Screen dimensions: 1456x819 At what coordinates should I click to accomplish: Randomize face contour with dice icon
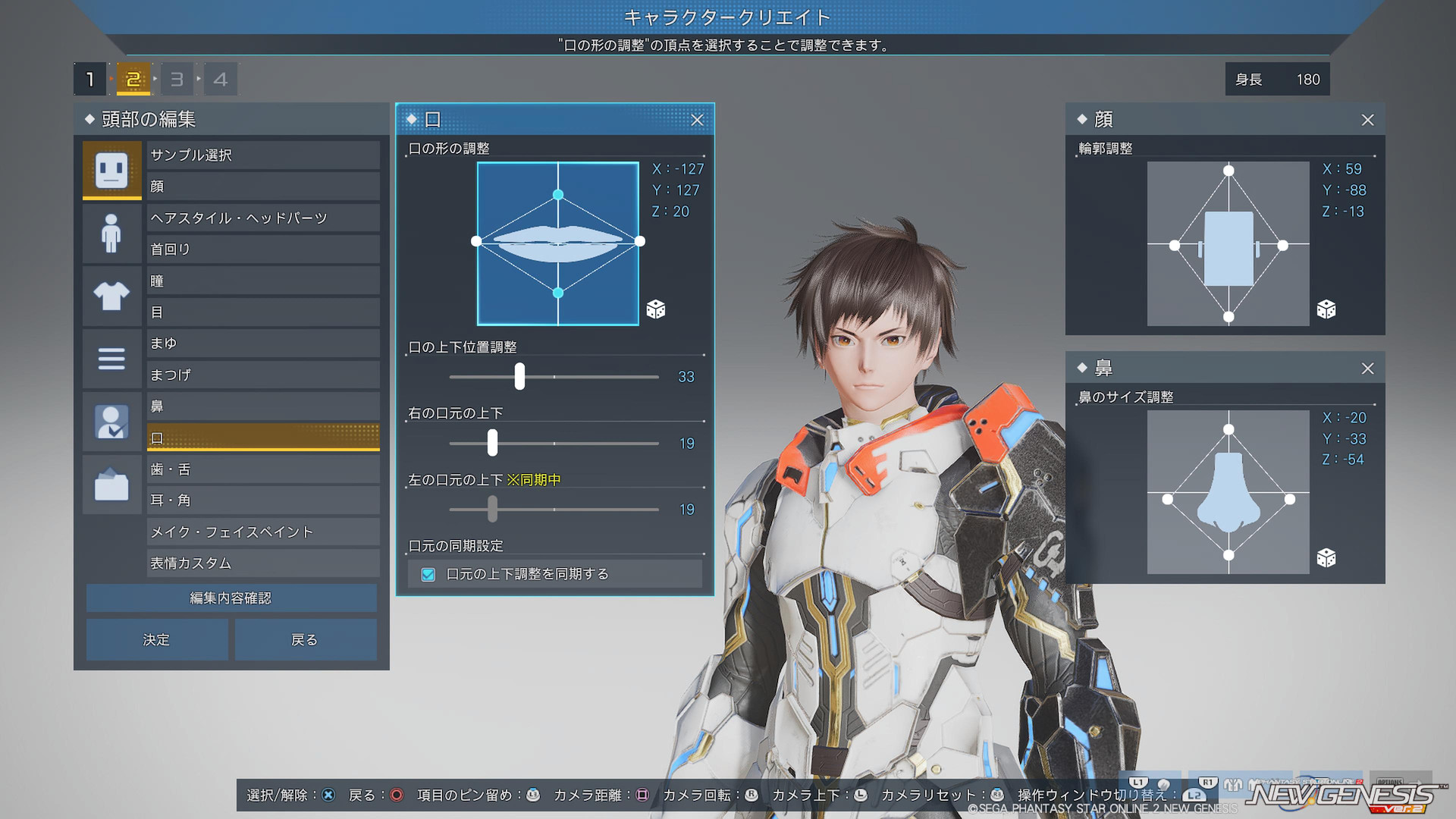(x=1326, y=309)
